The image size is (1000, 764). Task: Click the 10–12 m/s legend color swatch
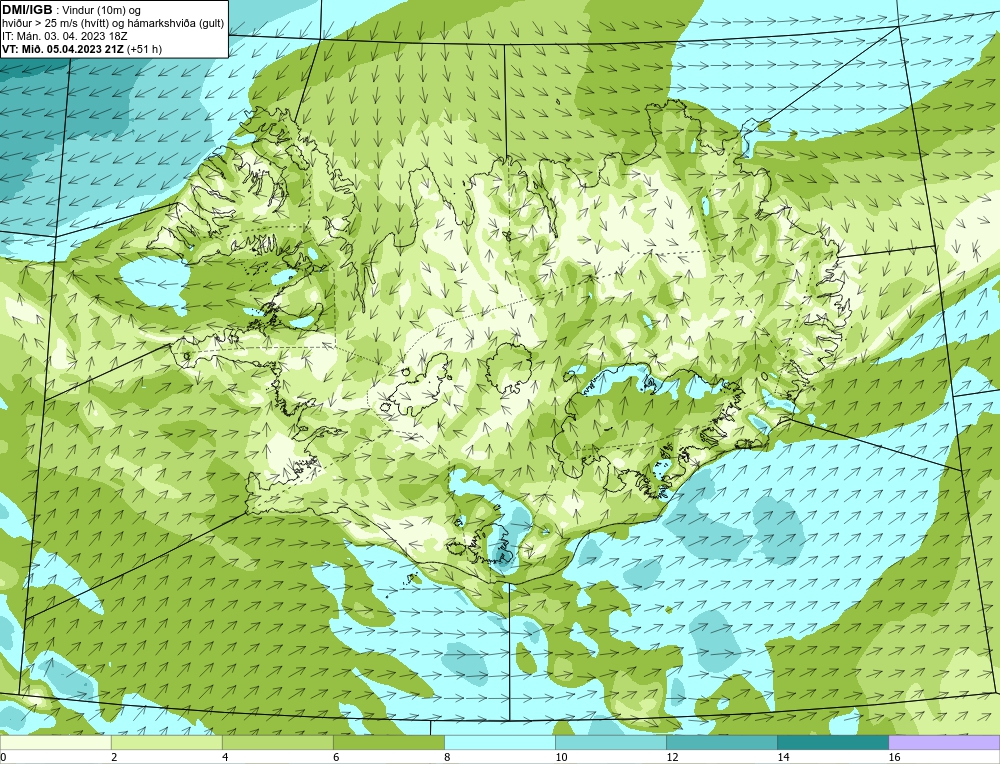(x=611, y=742)
